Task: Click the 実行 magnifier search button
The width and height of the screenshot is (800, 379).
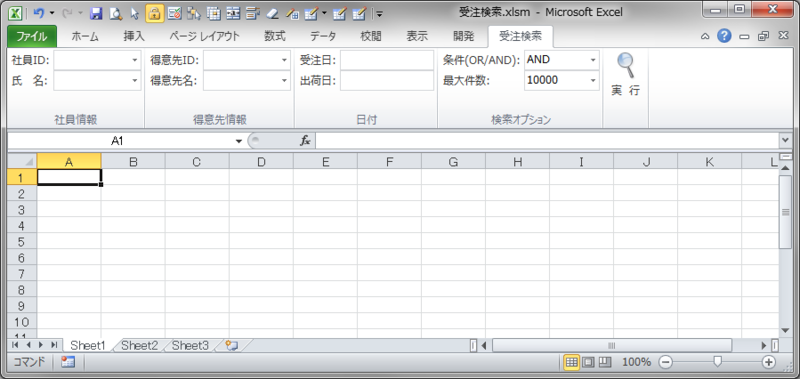Action: pos(626,74)
